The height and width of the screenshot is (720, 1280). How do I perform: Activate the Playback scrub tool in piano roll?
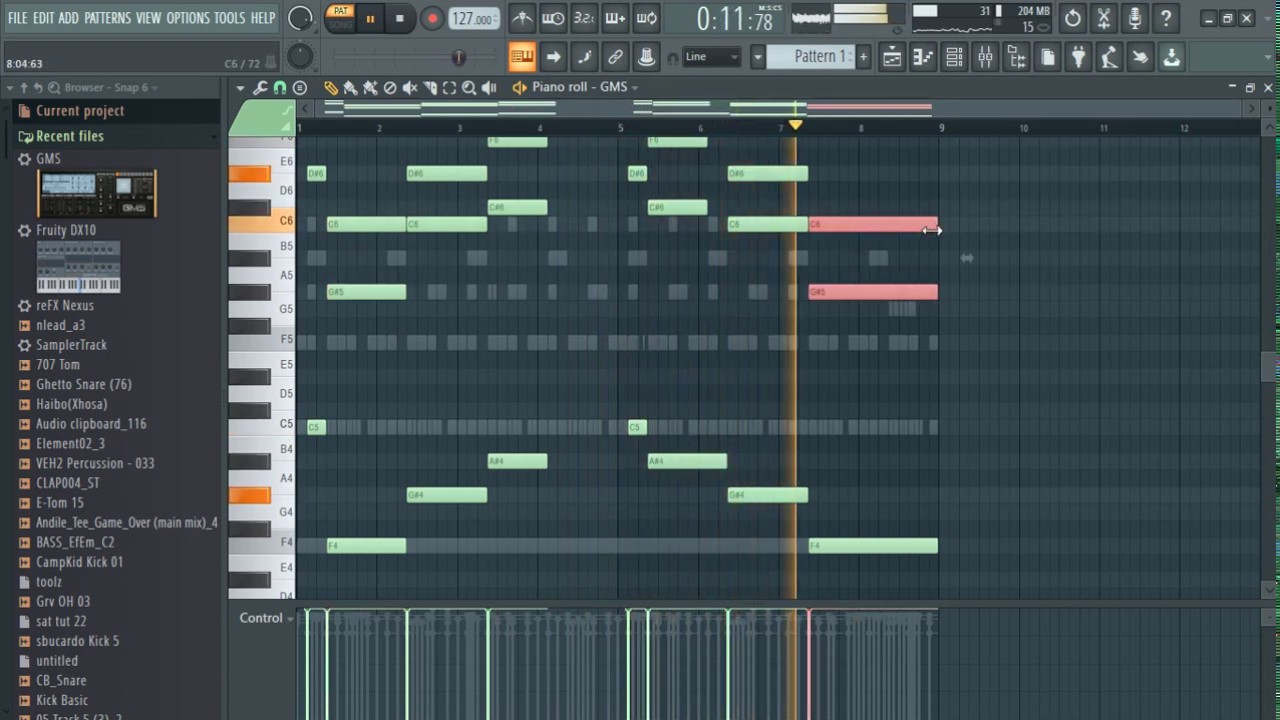[489, 88]
